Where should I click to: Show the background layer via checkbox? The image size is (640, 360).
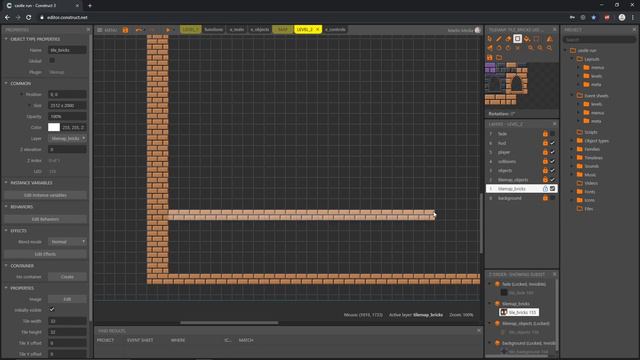[x=552, y=198]
